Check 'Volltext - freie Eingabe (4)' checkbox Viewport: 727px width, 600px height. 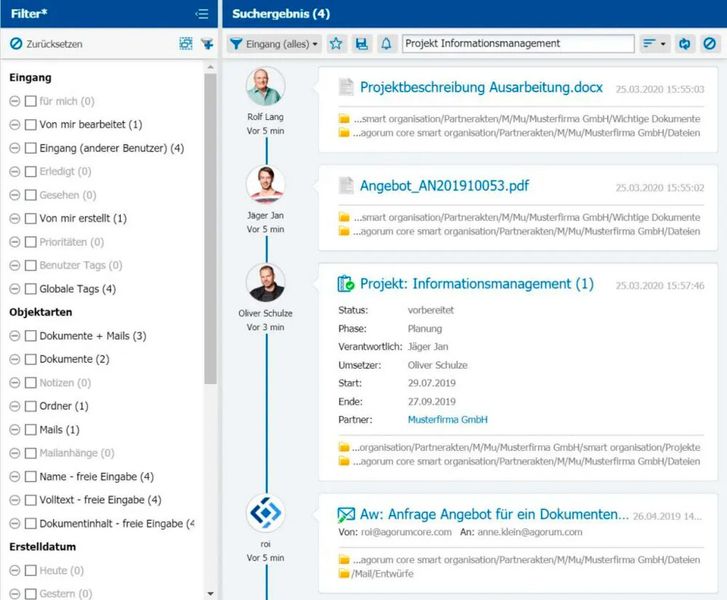[x=31, y=500]
